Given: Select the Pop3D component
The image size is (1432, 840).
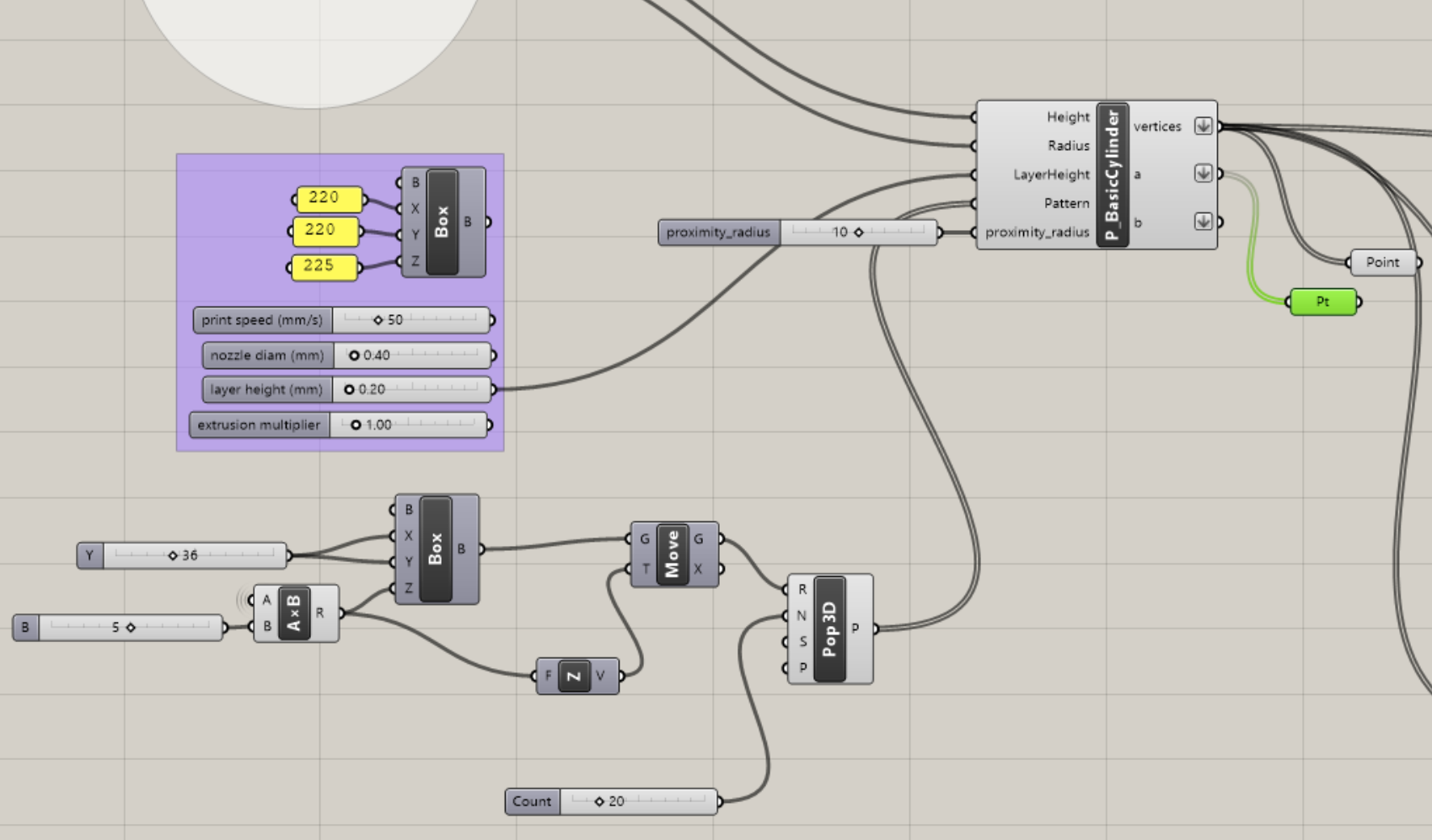Looking at the screenshot, I should coord(829,629).
